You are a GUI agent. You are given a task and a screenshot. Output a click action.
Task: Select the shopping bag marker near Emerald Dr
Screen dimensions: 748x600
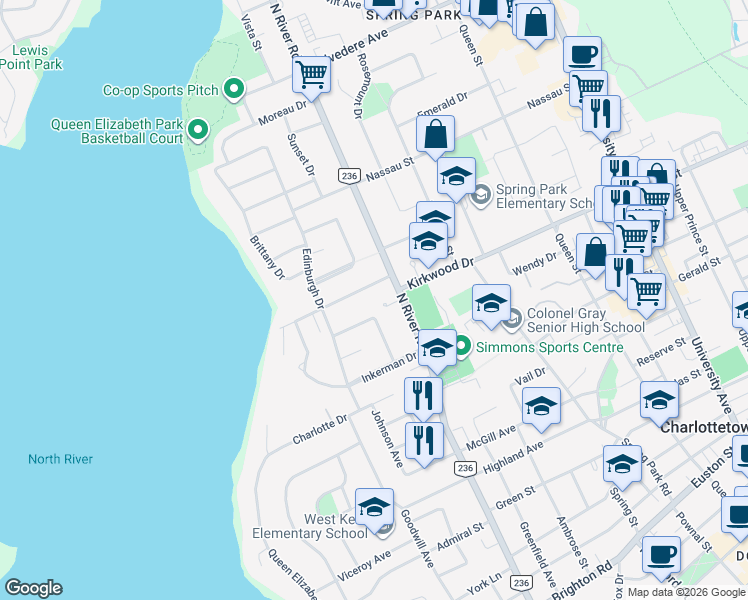point(435,134)
